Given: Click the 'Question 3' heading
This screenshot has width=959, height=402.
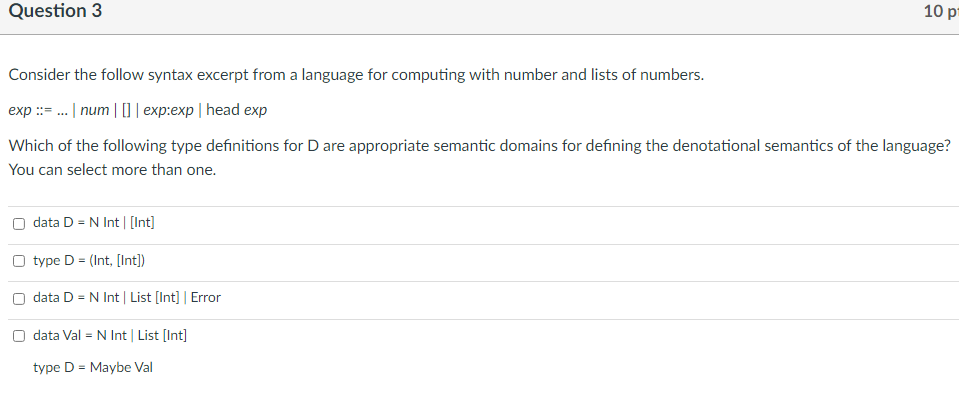Looking at the screenshot, I should tap(55, 11).
